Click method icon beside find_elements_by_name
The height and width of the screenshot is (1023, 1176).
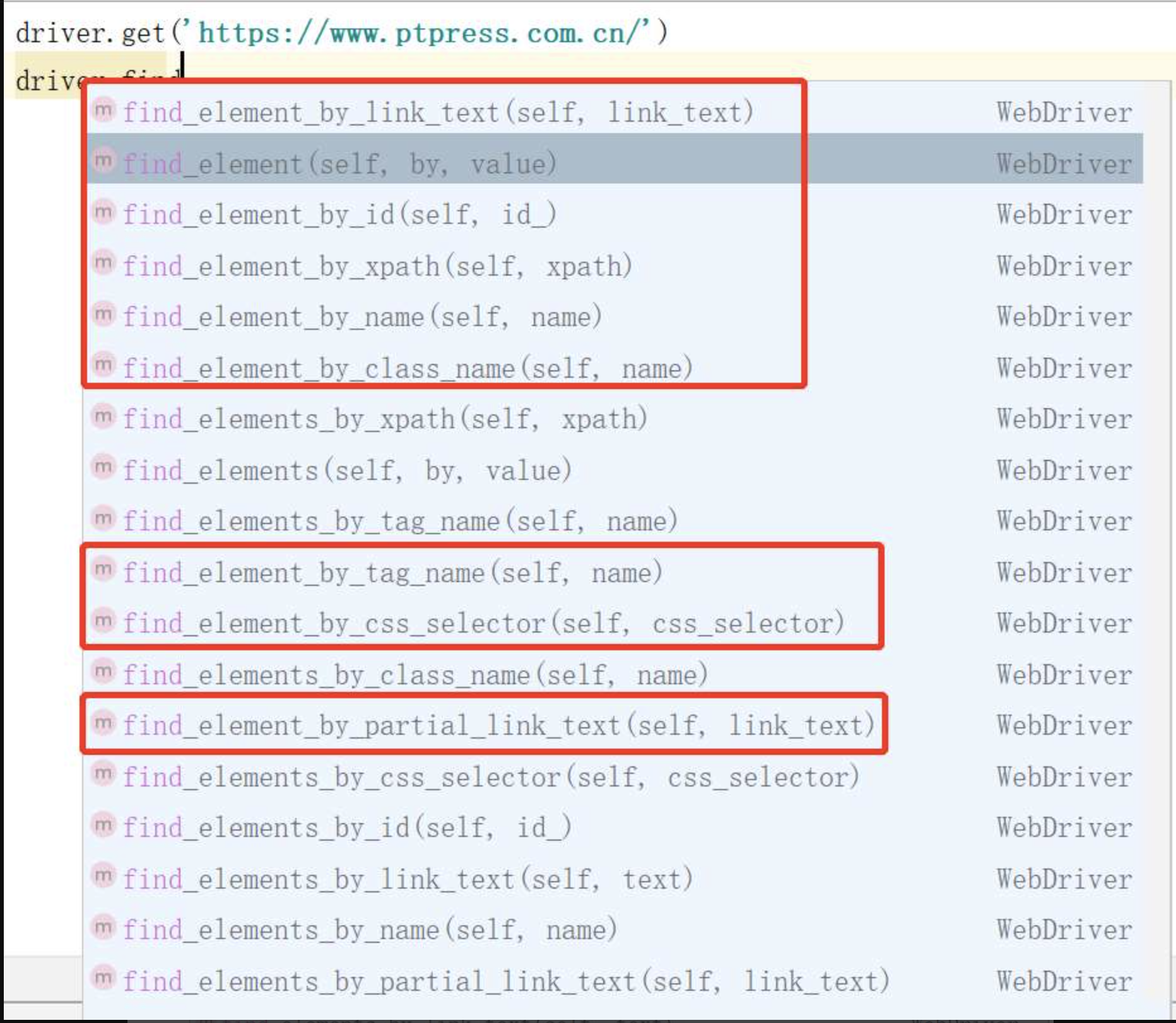click(x=103, y=927)
